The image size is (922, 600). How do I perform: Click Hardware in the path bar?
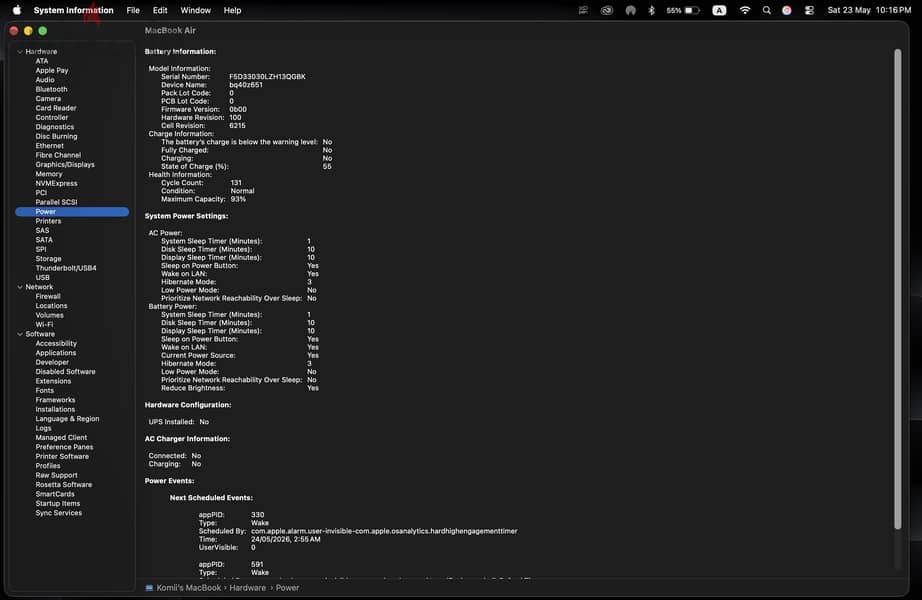coord(248,588)
